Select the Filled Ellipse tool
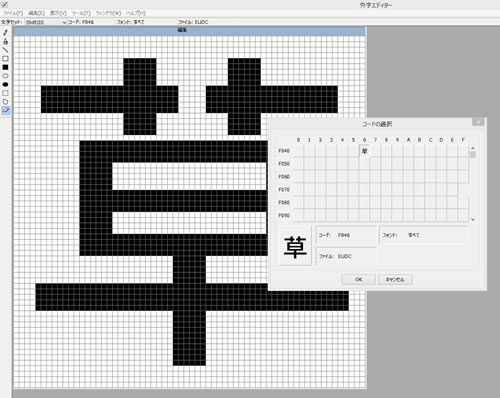The image size is (500, 398). pos(5,84)
